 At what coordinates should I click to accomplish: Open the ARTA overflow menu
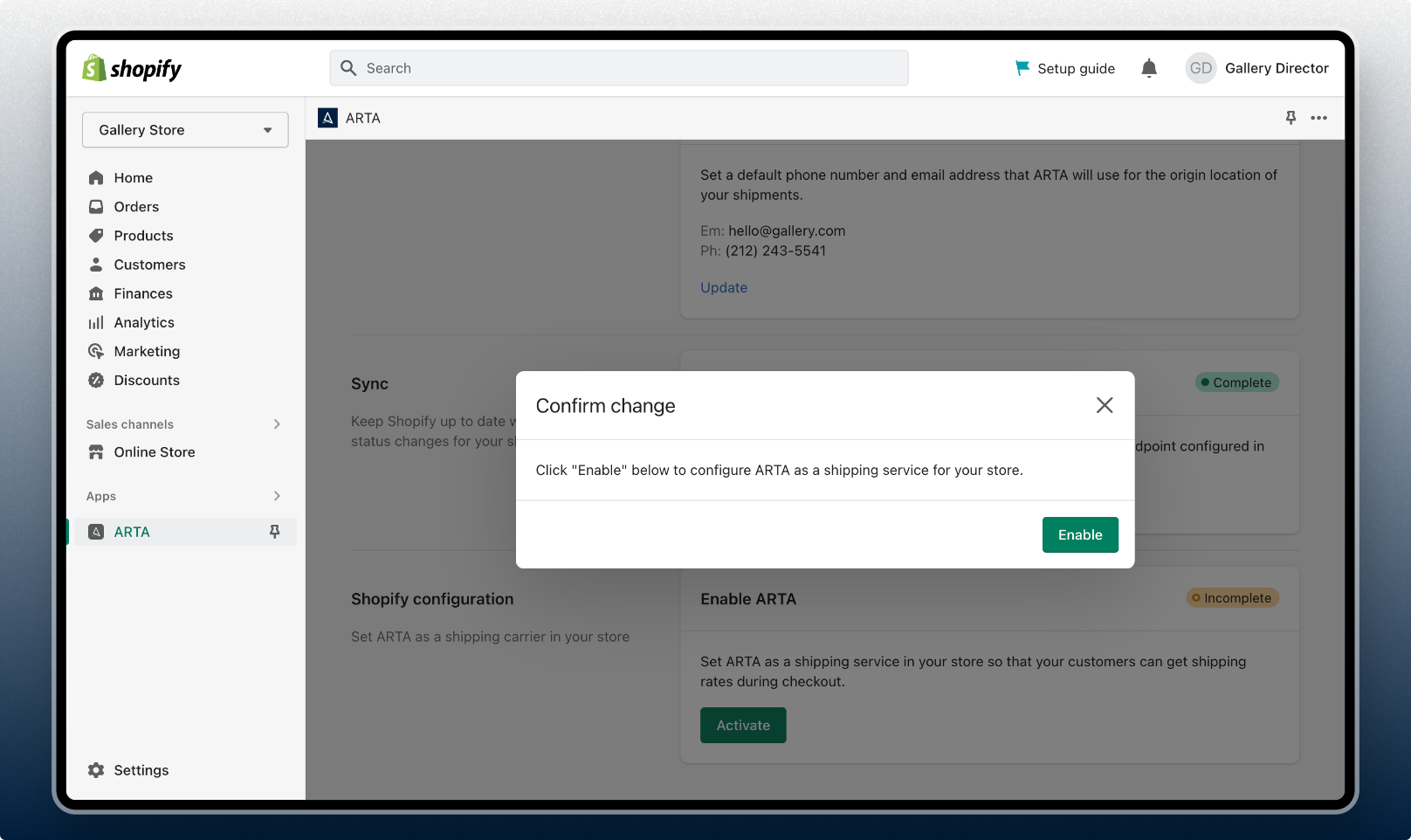1319,118
